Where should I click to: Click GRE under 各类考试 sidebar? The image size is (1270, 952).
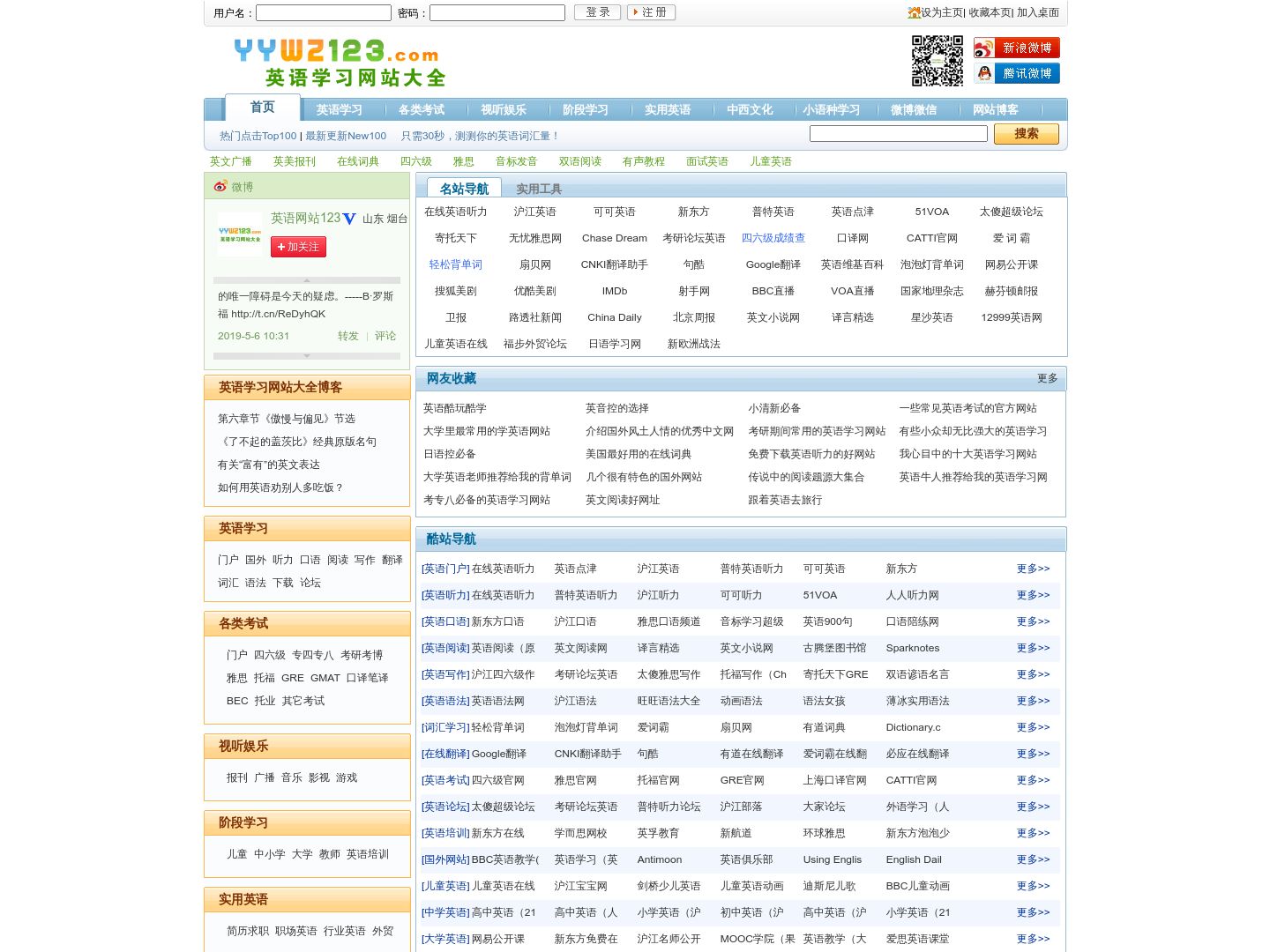(x=293, y=678)
